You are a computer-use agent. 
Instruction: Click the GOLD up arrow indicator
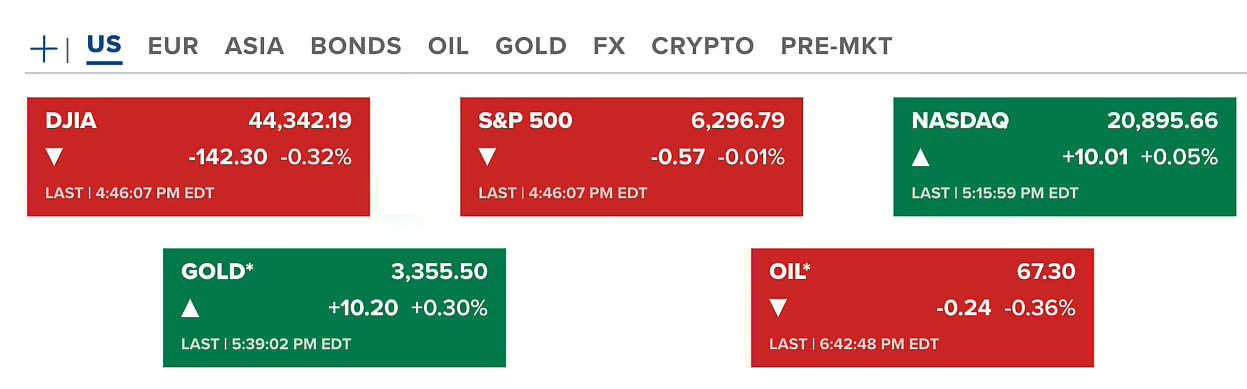[190, 308]
